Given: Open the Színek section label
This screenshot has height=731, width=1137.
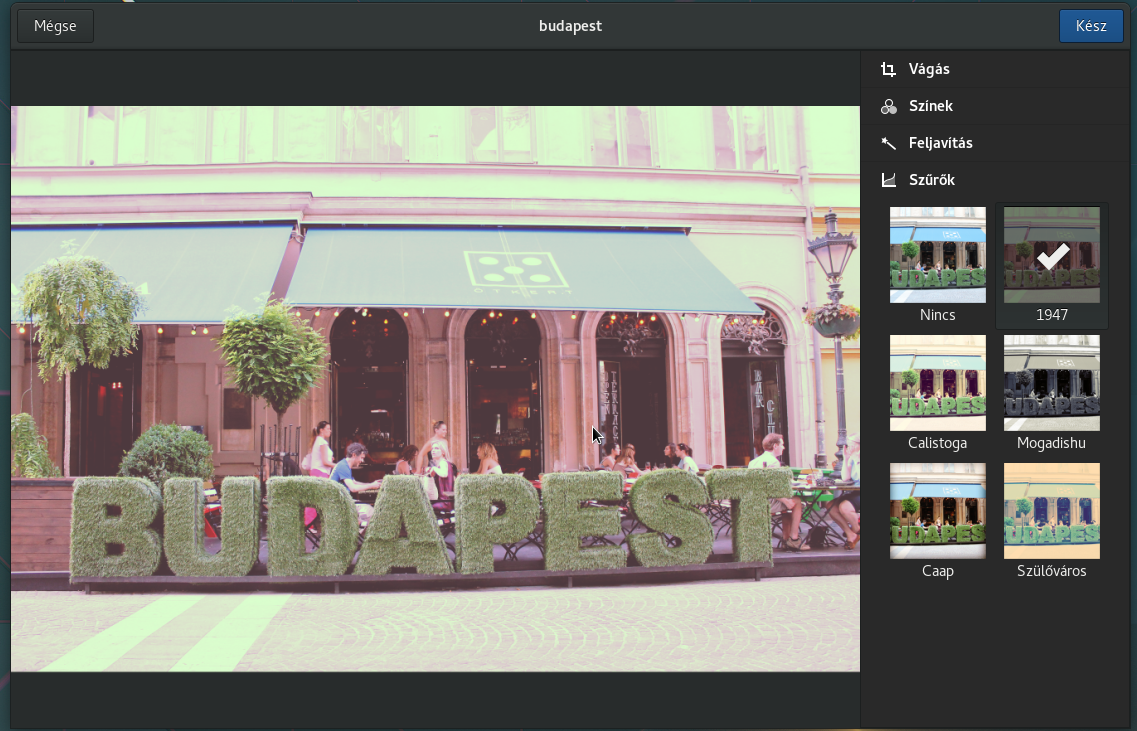Looking at the screenshot, I should [x=930, y=106].
